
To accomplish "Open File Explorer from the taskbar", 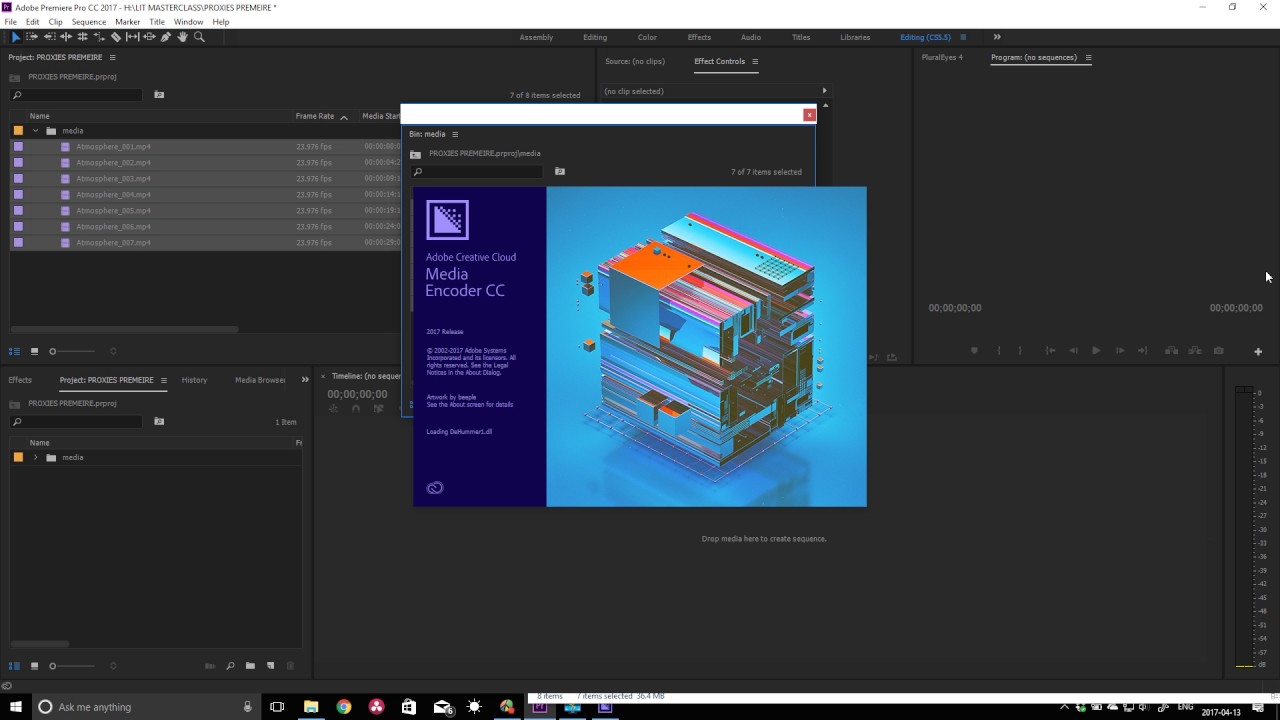I will pyautogui.click(x=311, y=707).
